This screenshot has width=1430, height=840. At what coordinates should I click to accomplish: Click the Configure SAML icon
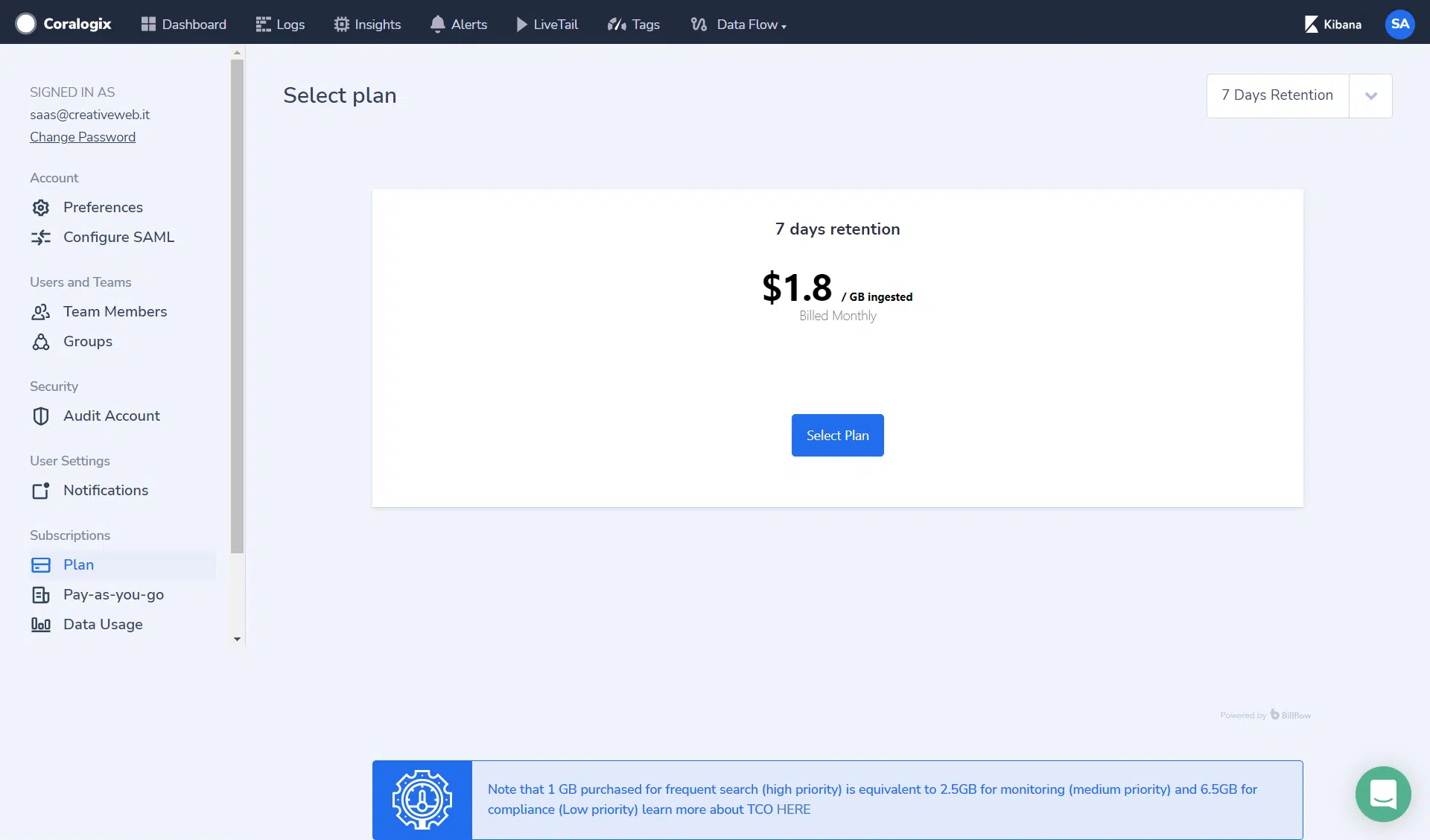[x=41, y=238]
